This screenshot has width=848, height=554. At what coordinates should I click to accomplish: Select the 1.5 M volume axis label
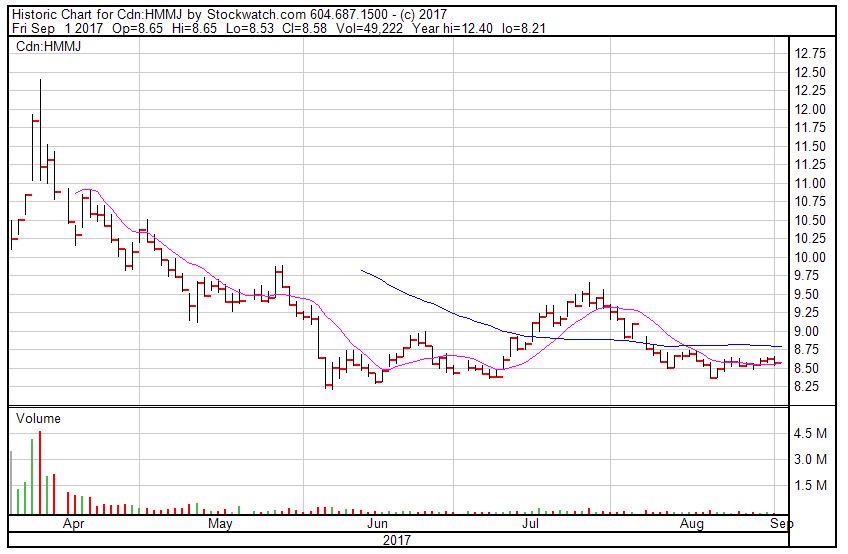pos(809,486)
